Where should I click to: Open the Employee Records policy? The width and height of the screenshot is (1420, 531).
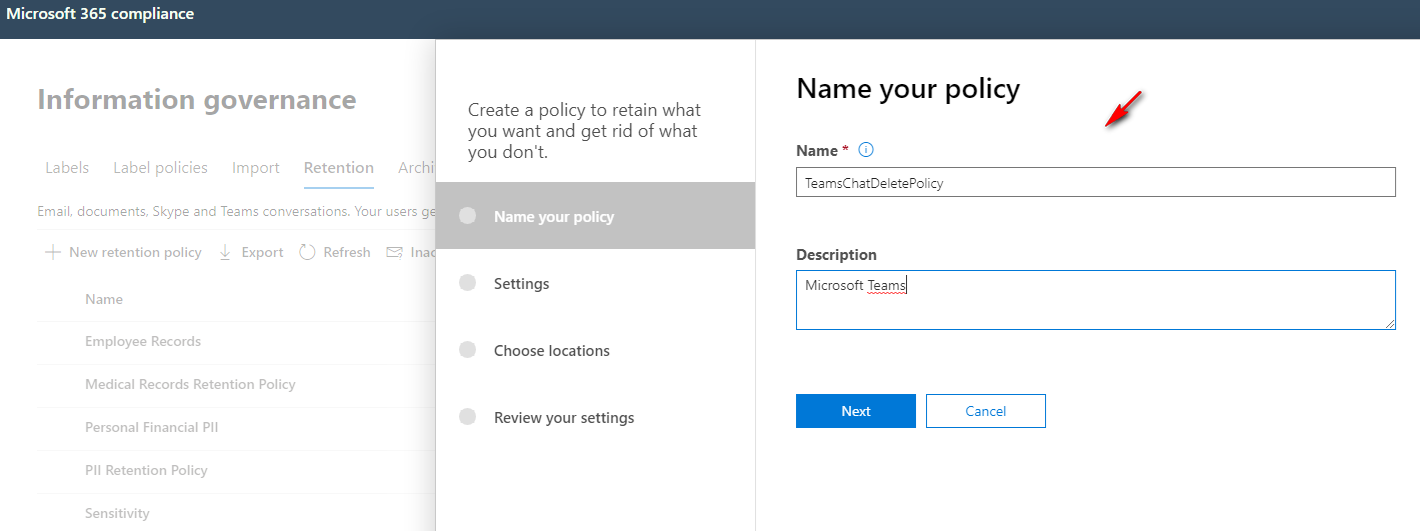pyautogui.click(x=143, y=341)
